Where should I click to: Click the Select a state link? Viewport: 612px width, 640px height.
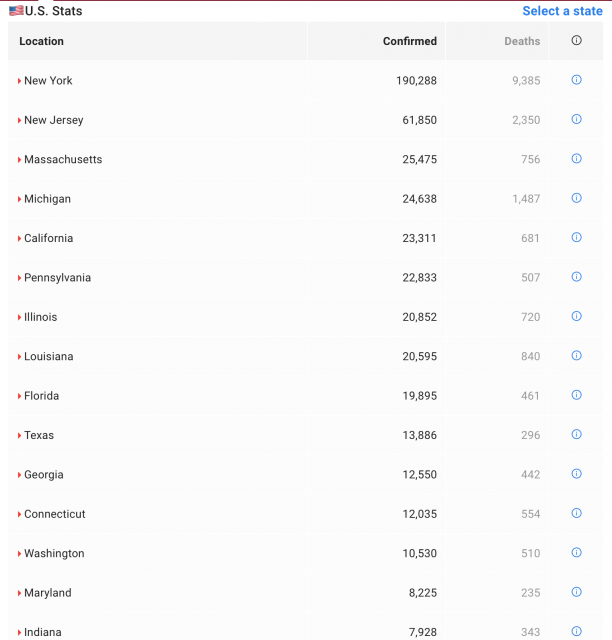(x=562, y=11)
